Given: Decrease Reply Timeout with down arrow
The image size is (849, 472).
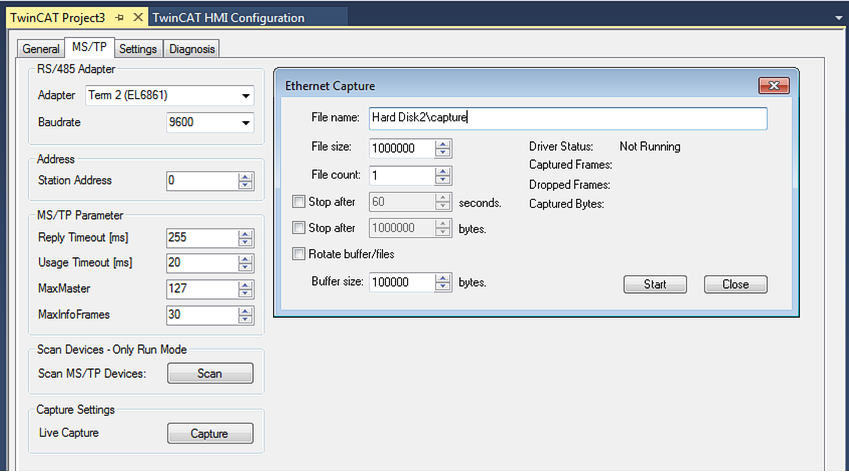Looking at the screenshot, I should click(246, 242).
